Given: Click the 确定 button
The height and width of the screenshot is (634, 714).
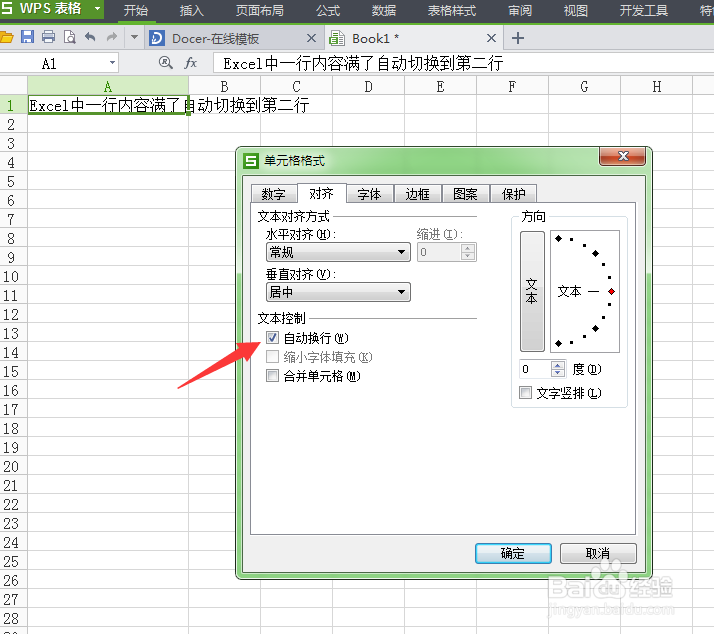Looking at the screenshot, I should (513, 553).
